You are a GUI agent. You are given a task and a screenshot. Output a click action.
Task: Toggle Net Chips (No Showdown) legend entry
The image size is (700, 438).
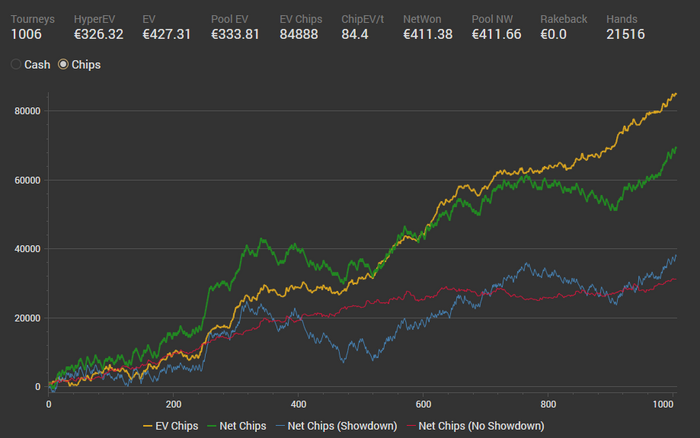pos(475,426)
